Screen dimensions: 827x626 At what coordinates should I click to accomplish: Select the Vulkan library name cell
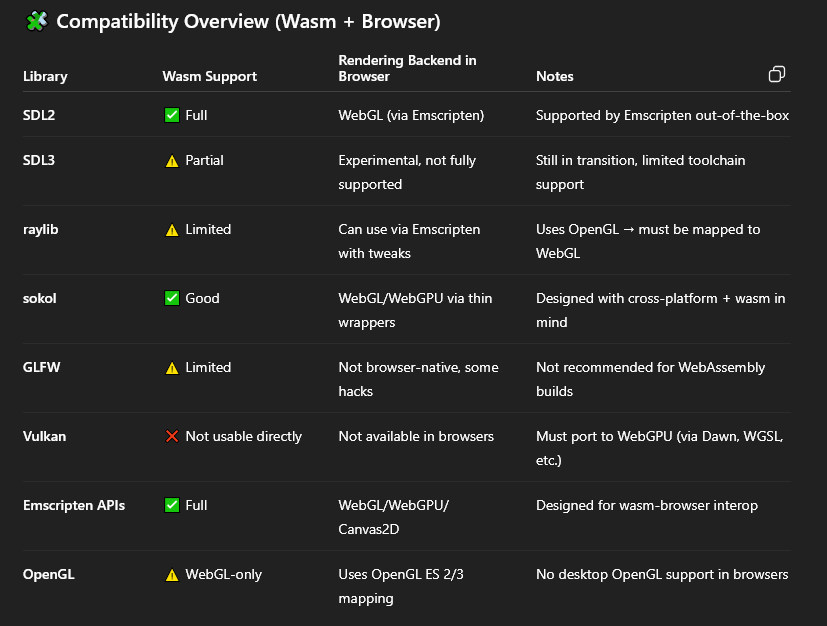pyautogui.click(x=44, y=436)
